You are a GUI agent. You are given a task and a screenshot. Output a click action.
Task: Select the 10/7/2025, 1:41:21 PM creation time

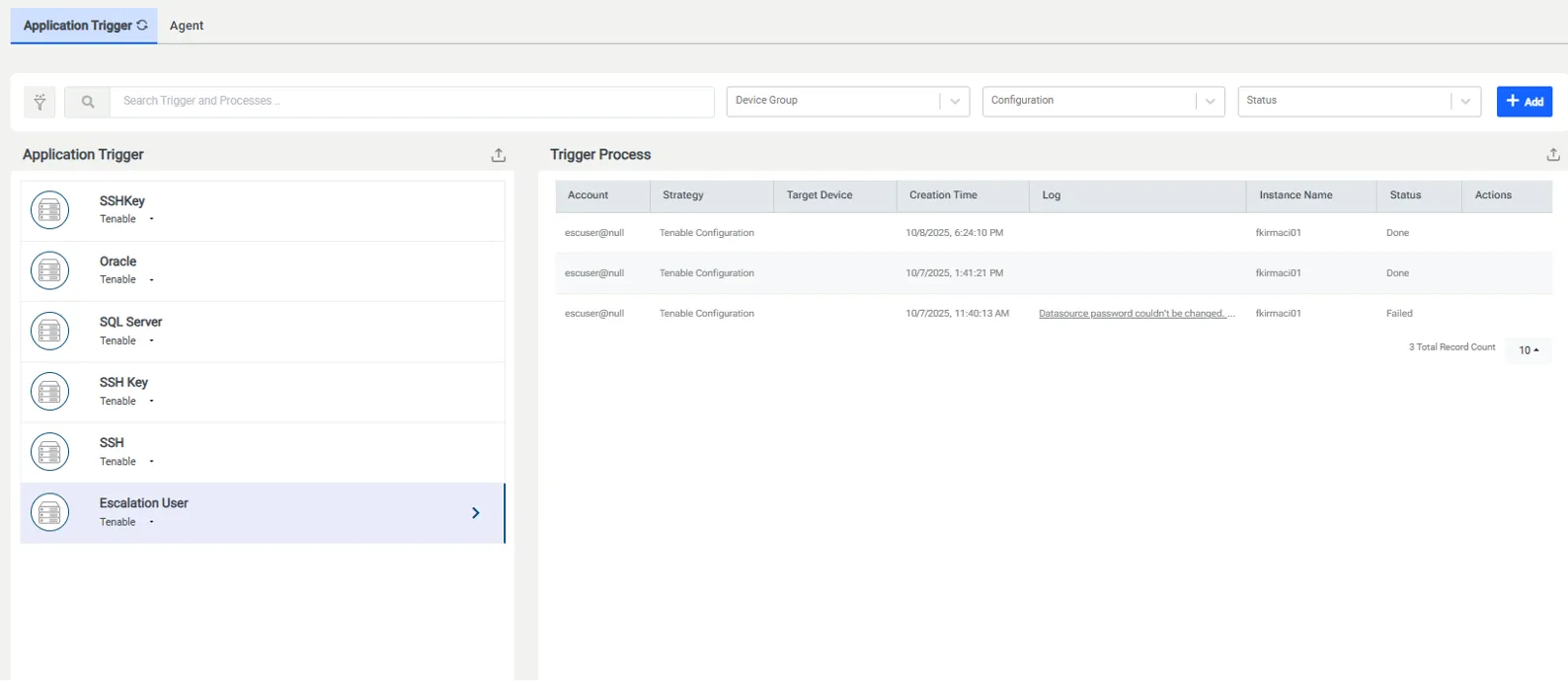955,273
